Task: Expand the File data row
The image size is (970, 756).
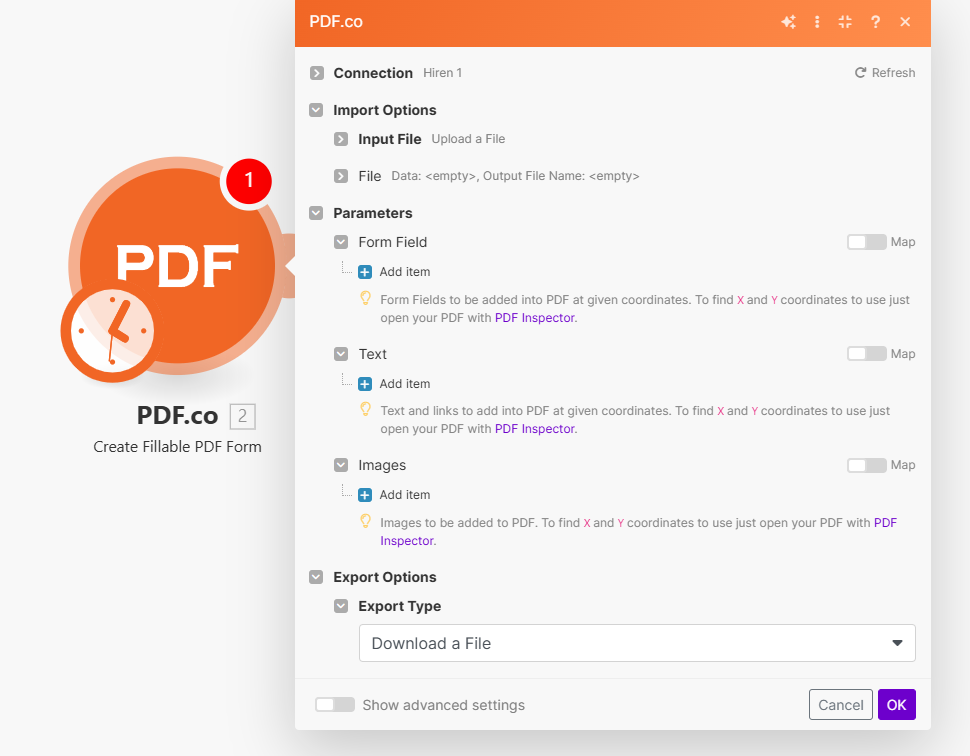Action: (341, 176)
